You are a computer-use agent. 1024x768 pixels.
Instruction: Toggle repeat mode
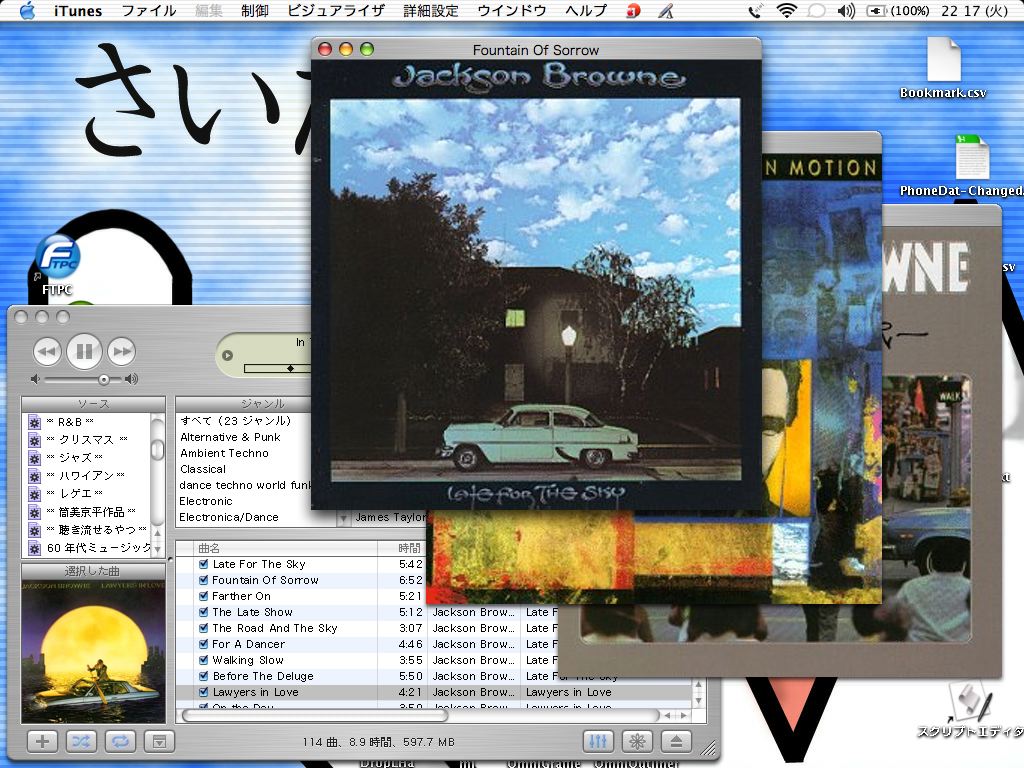tap(119, 741)
